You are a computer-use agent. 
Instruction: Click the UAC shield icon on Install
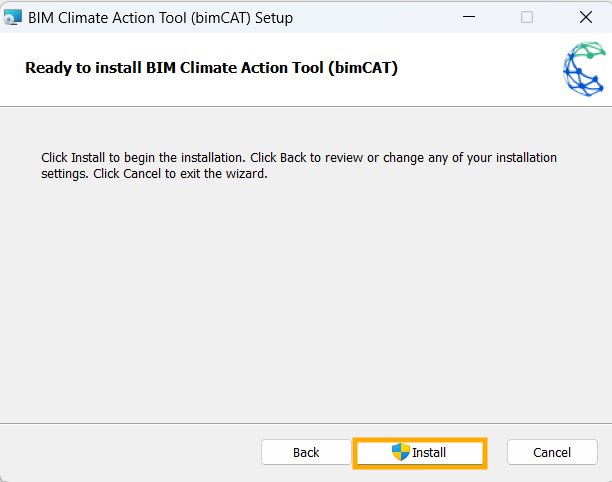coord(400,452)
